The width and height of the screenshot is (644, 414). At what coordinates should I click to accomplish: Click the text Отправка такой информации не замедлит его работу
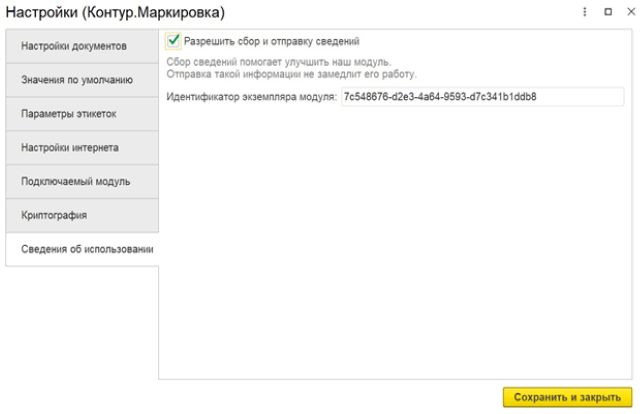pyautogui.click(x=292, y=74)
